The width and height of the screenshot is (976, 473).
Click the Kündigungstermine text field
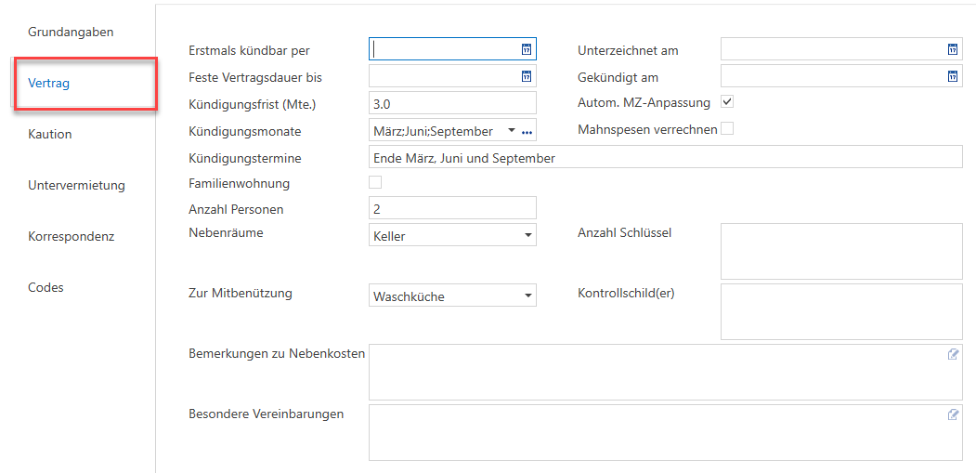pyautogui.click(x=665, y=157)
